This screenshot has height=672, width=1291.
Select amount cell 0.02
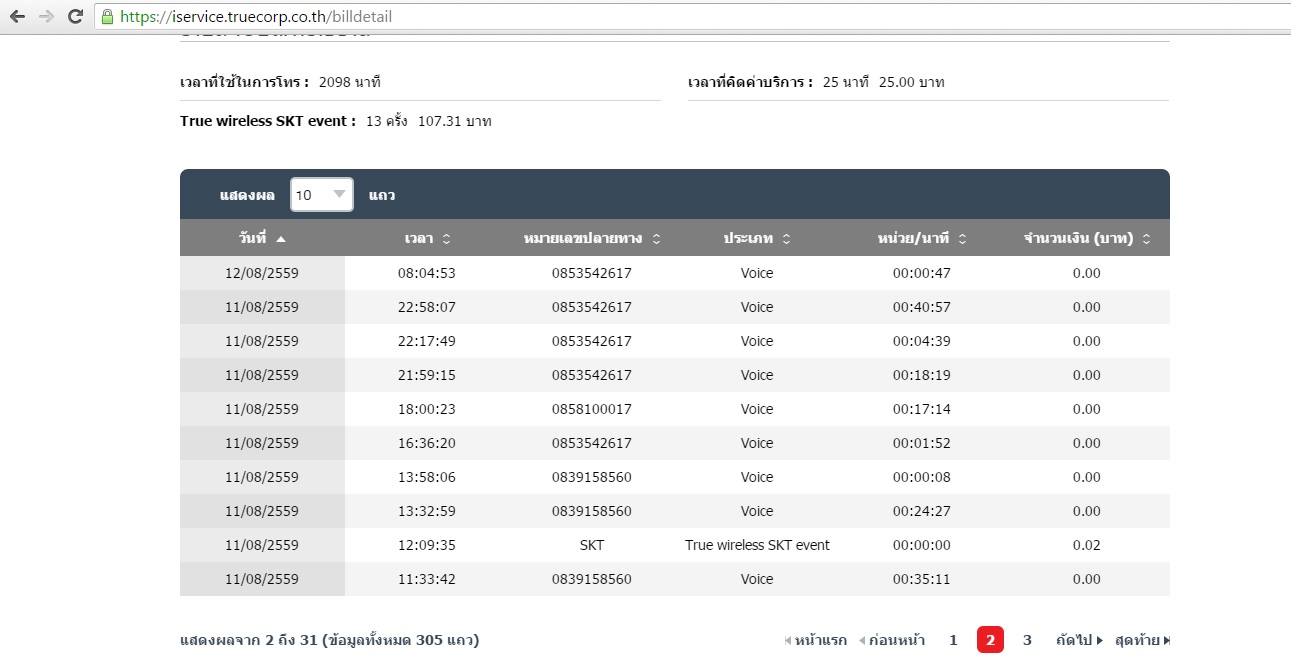pyautogui.click(x=1087, y=545)
